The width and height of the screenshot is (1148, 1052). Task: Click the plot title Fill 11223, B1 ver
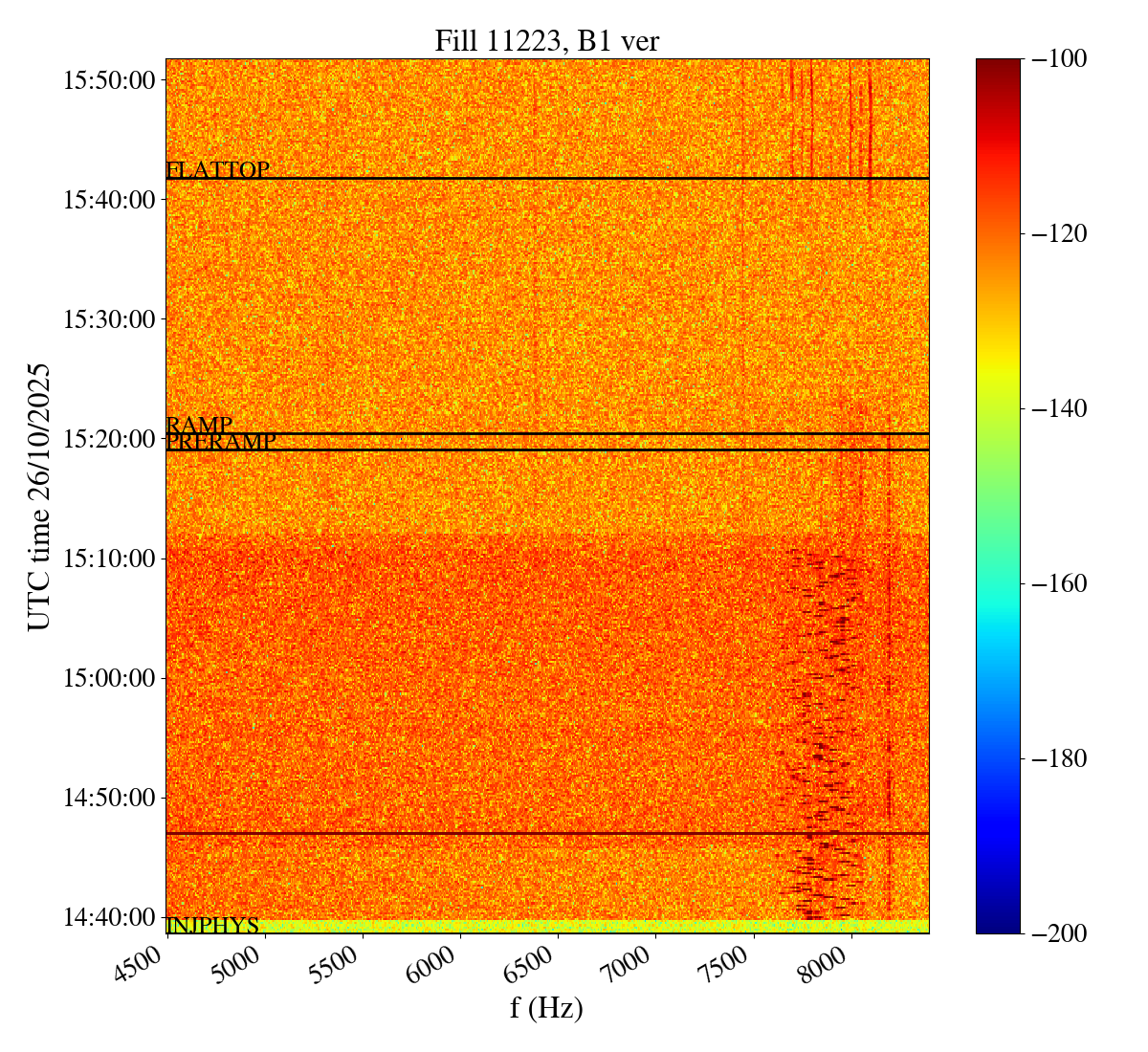tap(546, 41)
